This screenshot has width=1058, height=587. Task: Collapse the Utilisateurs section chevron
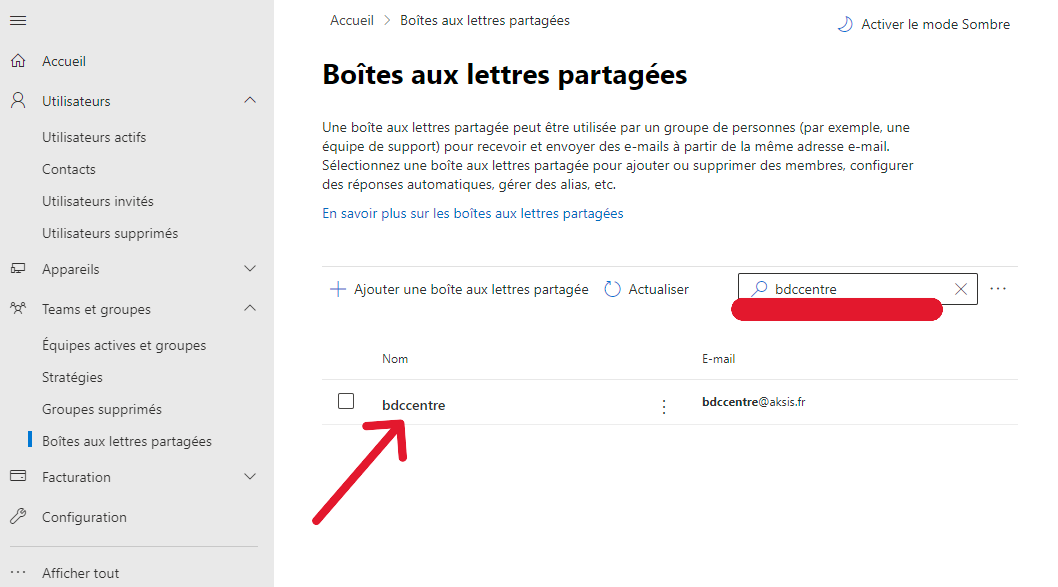[250, 101]
